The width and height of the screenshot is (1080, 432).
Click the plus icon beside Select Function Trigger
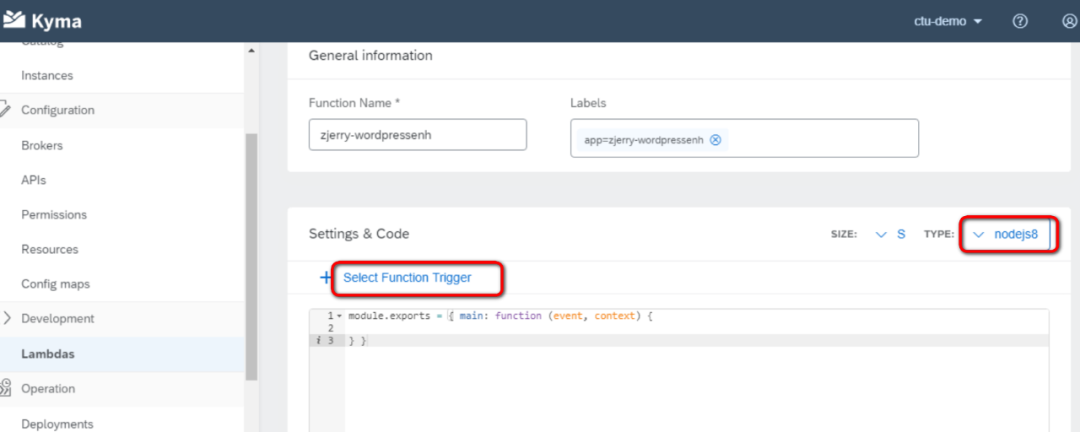point(325,277)
